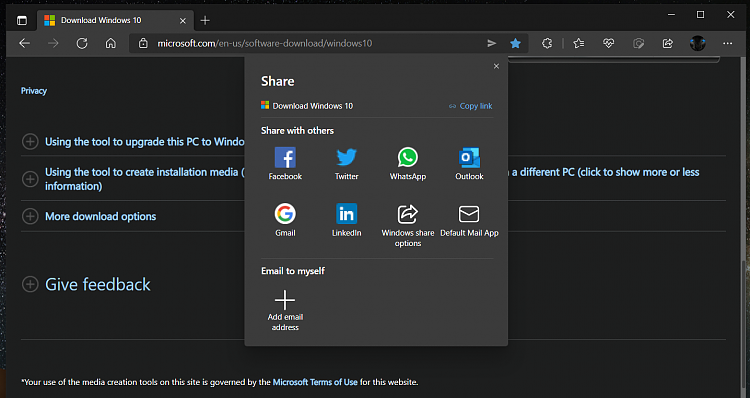Open the Privacy link

[34, 91]
